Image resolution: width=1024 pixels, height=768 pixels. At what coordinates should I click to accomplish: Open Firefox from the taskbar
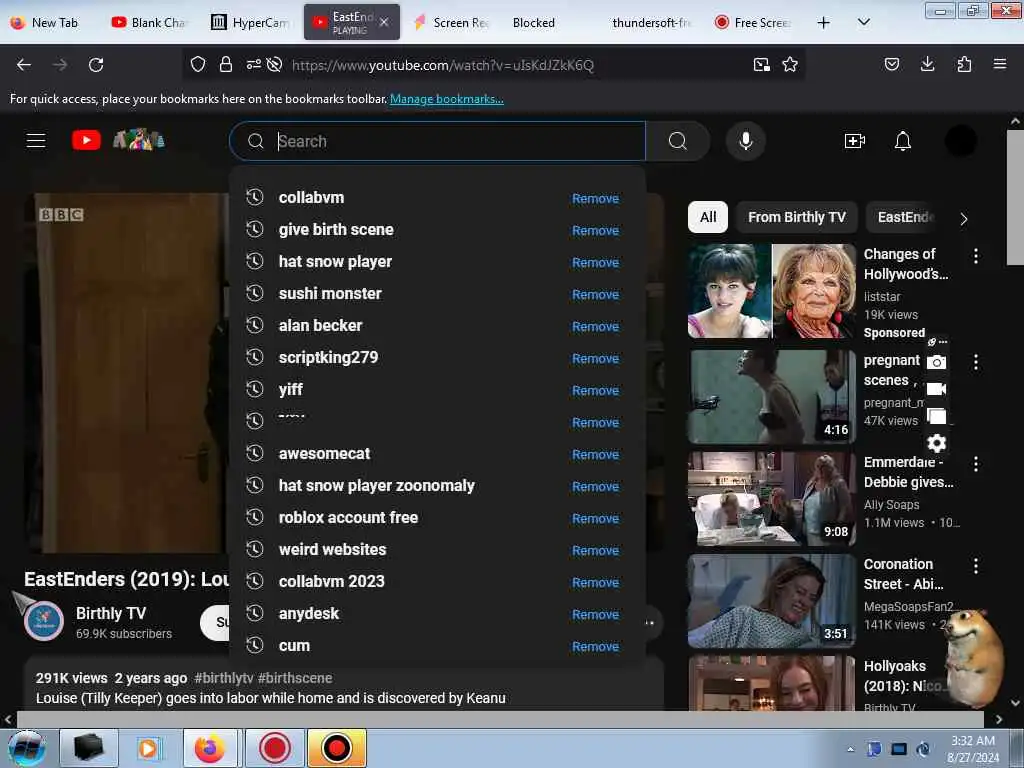210,748
